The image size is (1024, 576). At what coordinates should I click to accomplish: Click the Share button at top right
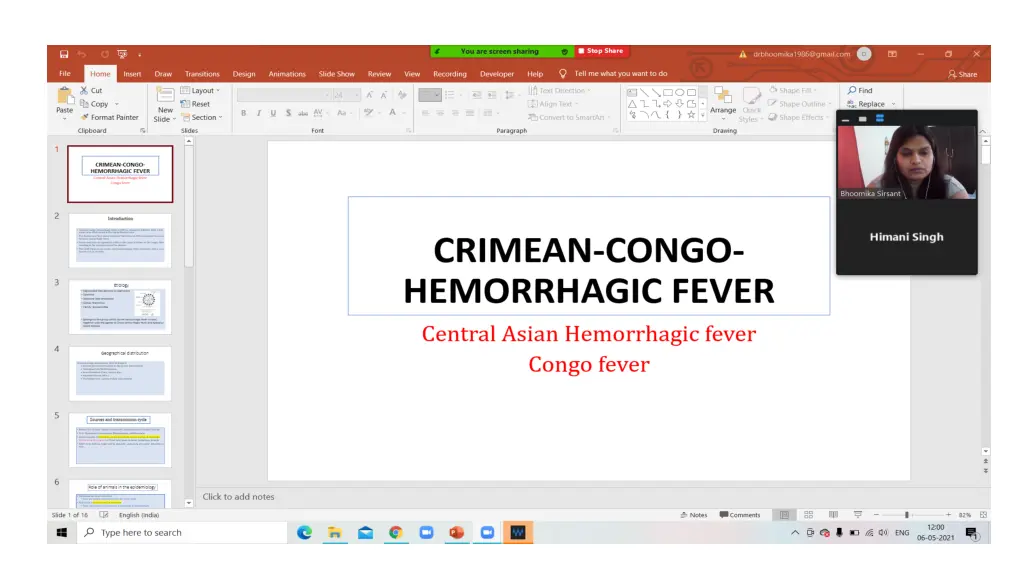[962, 73]
